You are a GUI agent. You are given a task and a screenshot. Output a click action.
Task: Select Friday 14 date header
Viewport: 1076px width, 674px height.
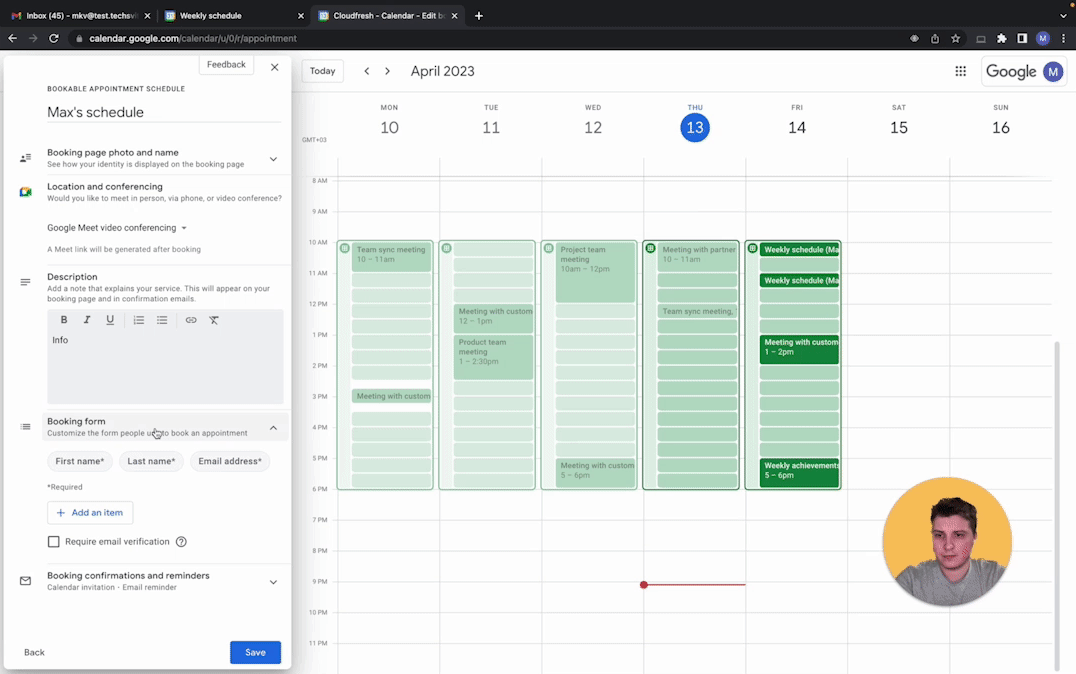tap(797, 128)
